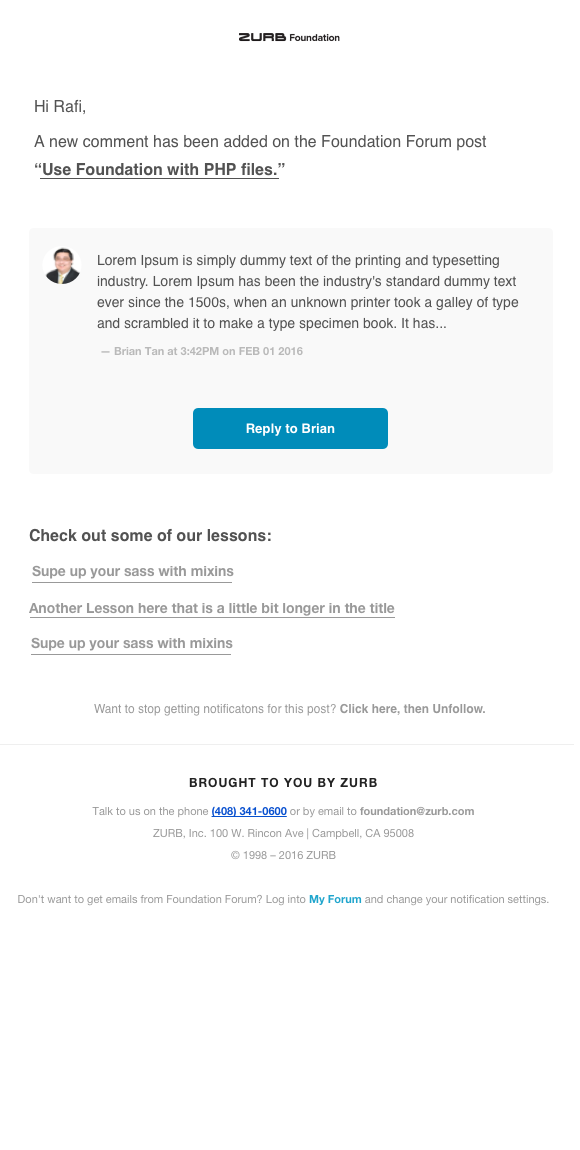Open the "Another Lesson here" longer-title link
The image size is (580, 1150).
[x=212, y=609]
